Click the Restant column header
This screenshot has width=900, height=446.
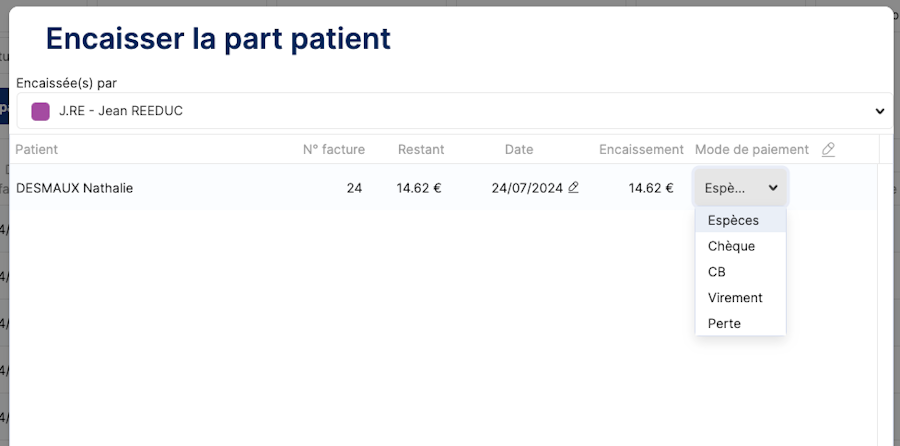tap(421, 150)
